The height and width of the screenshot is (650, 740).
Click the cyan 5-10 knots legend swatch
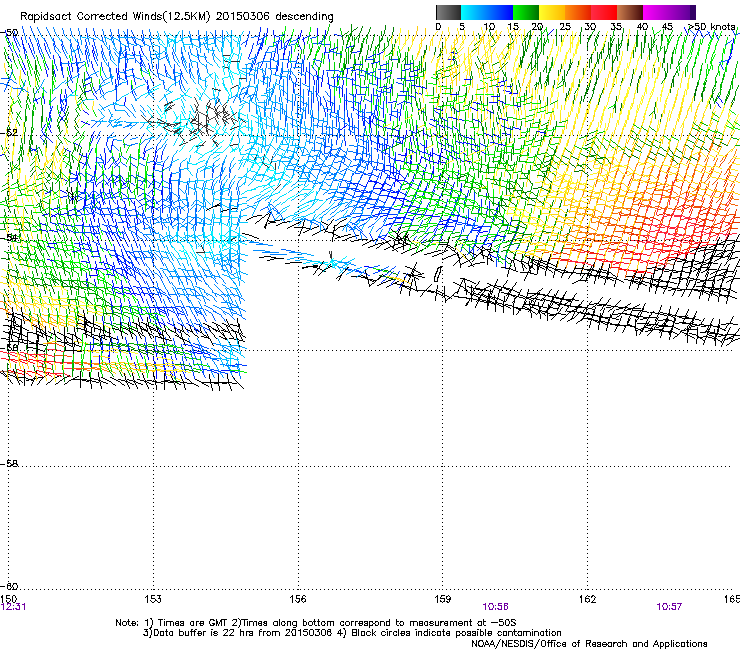point(474,12)
